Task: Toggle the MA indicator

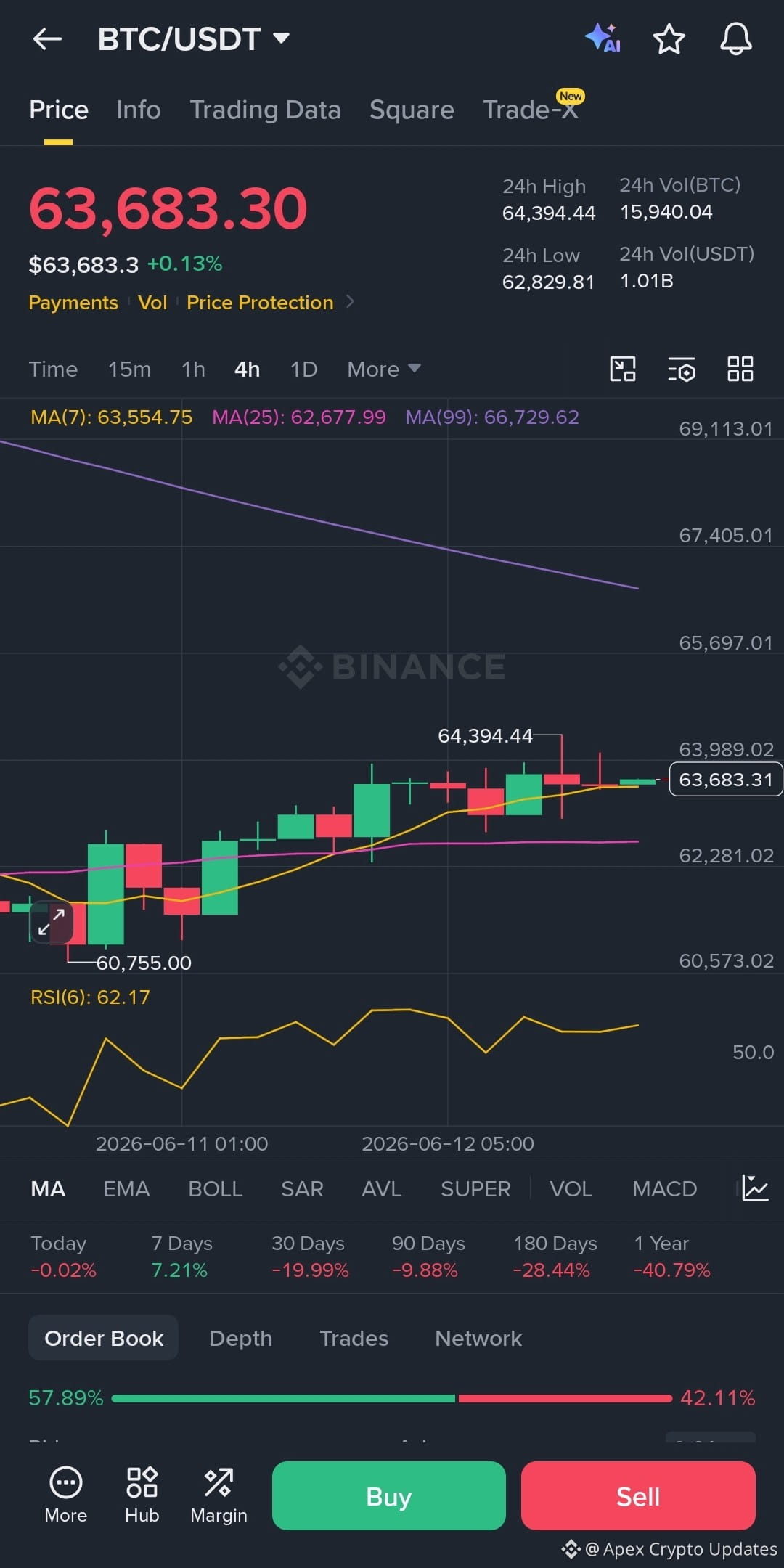Action: pyautogui.click(x=48, y=1188)
